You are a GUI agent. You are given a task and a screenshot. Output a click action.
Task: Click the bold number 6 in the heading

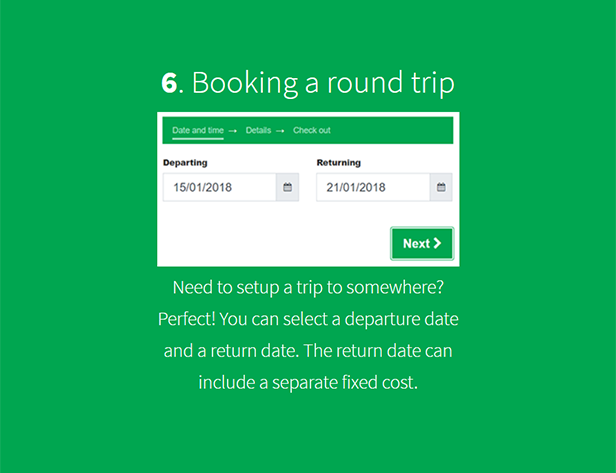[x=169, y=83]
